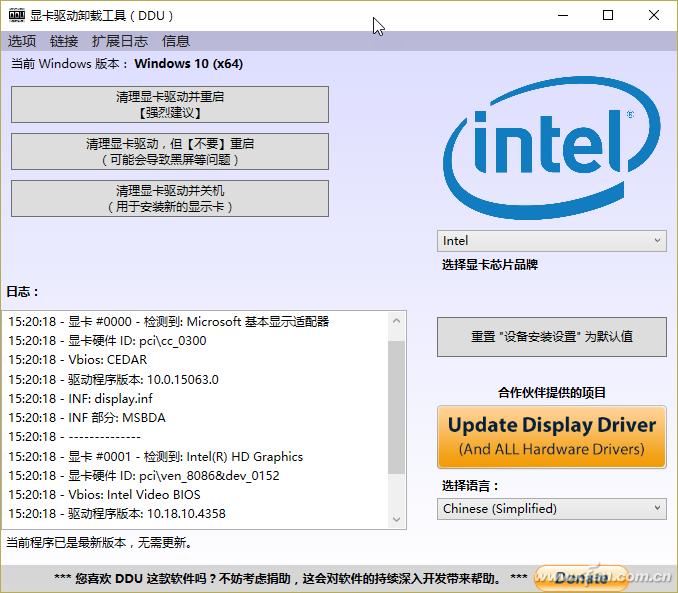Image resolution: width=678 pixels, height=593 pixels.
Task: Select log line Microsoft 基本显示适配器
Action: 169,321
